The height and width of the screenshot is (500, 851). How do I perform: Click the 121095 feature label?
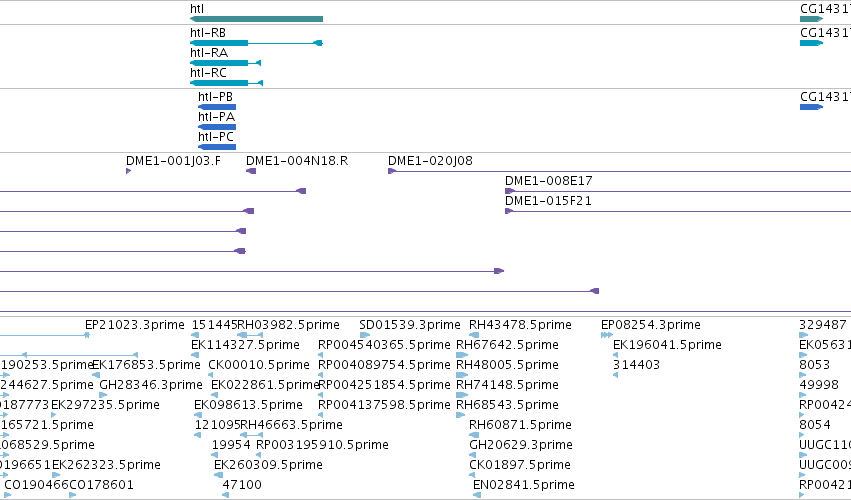tap(217, 425)
